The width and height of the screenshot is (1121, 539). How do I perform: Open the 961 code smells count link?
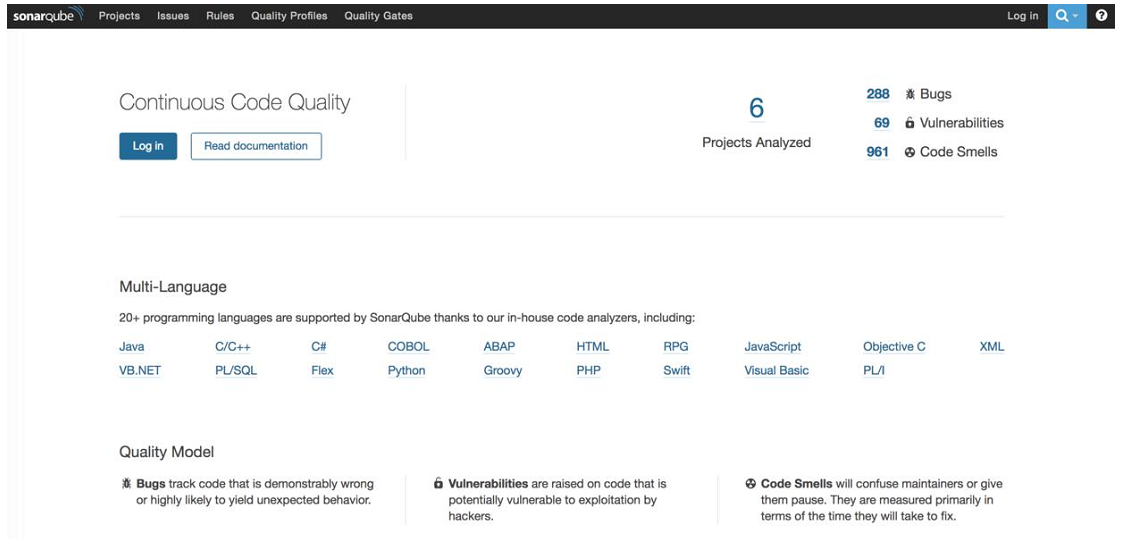[x=878, y=152]
